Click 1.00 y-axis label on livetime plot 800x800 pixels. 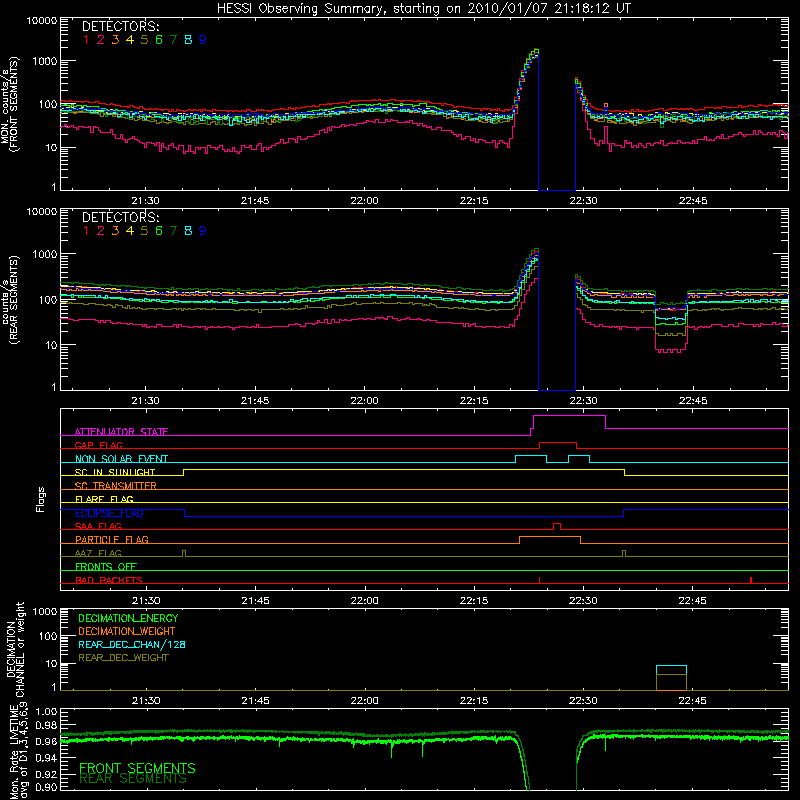click(47, 711)
